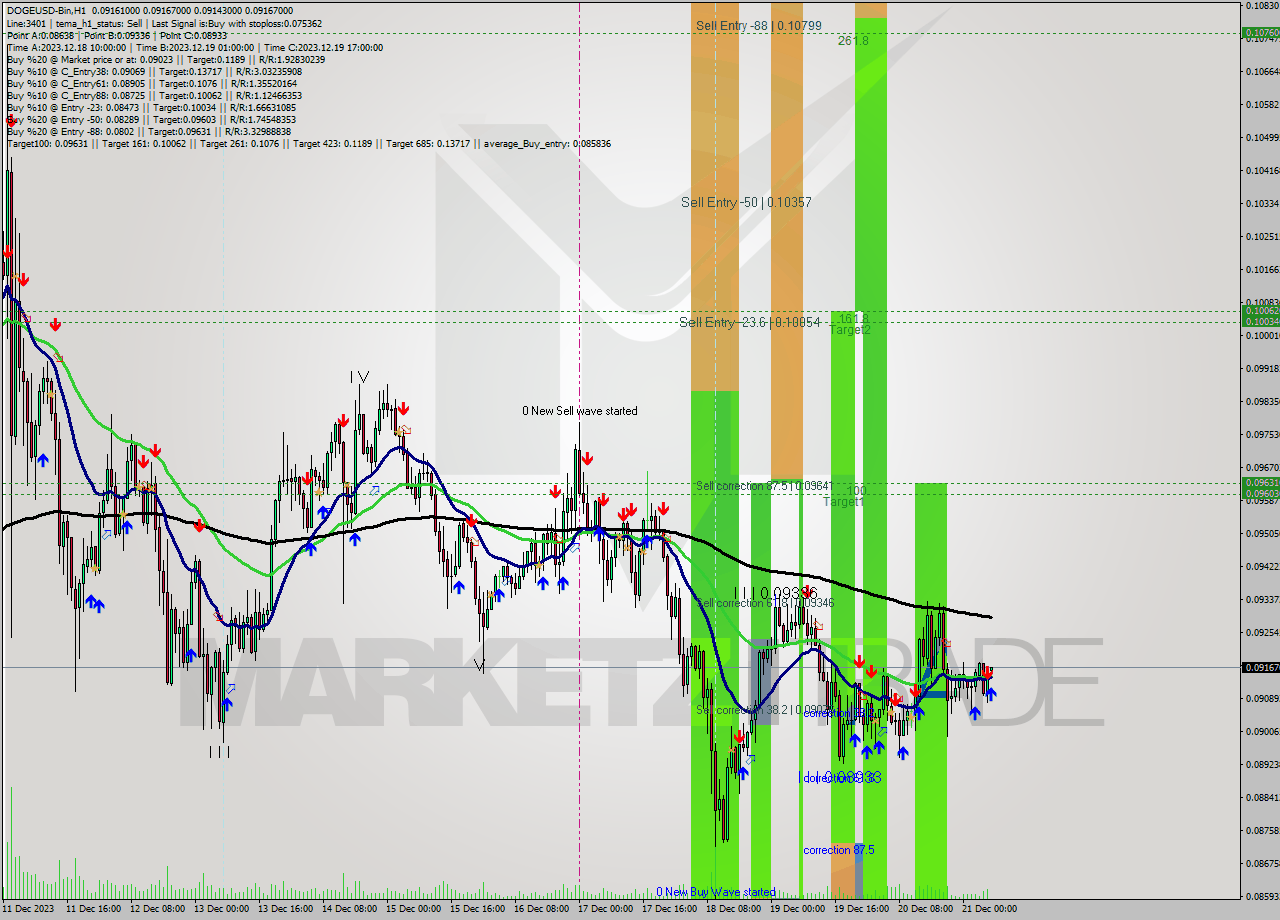Click the '18 Dec 08:00' time axis label

click(x=733, y=909)
